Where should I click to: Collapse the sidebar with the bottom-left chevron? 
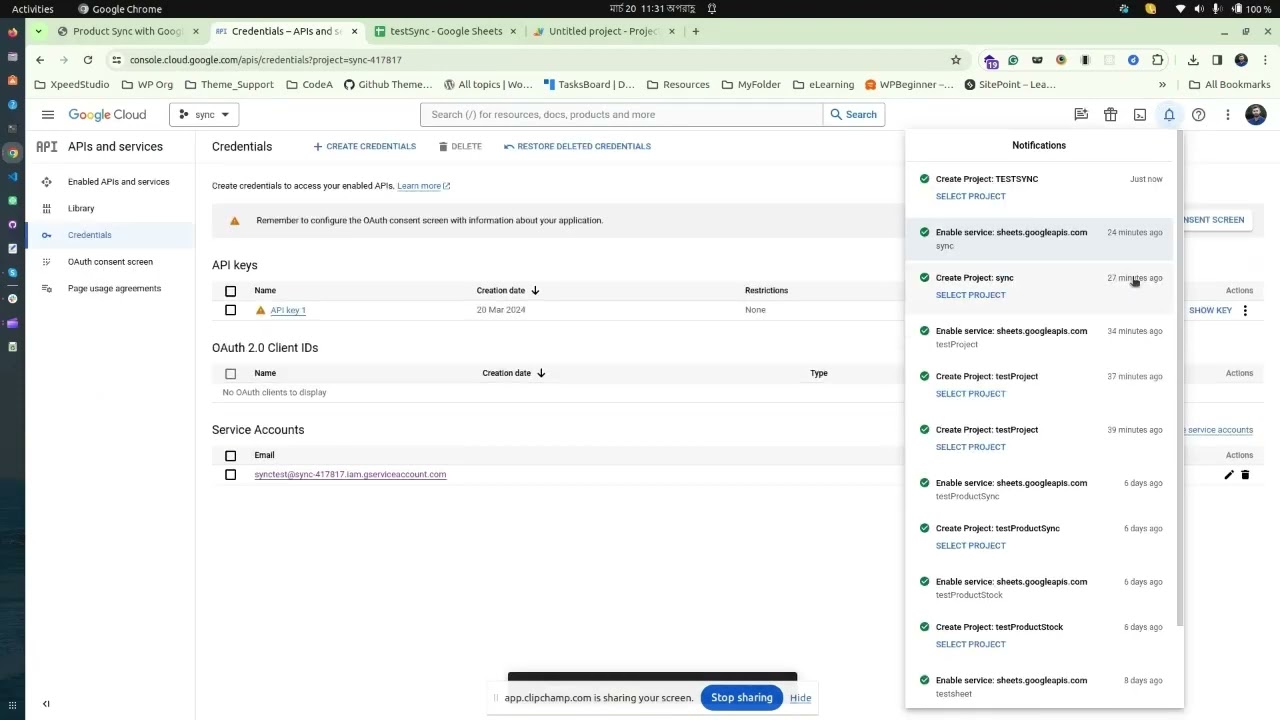[x=46, y=704]
